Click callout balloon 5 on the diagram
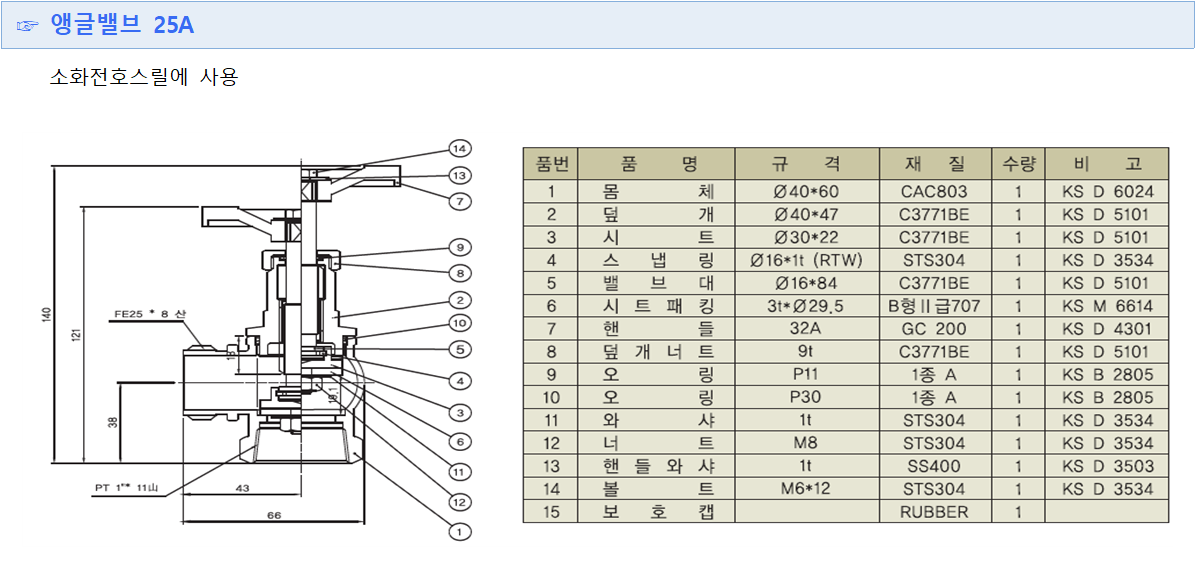The width and height of the screenshot is (1197, 582). [460, 350]
